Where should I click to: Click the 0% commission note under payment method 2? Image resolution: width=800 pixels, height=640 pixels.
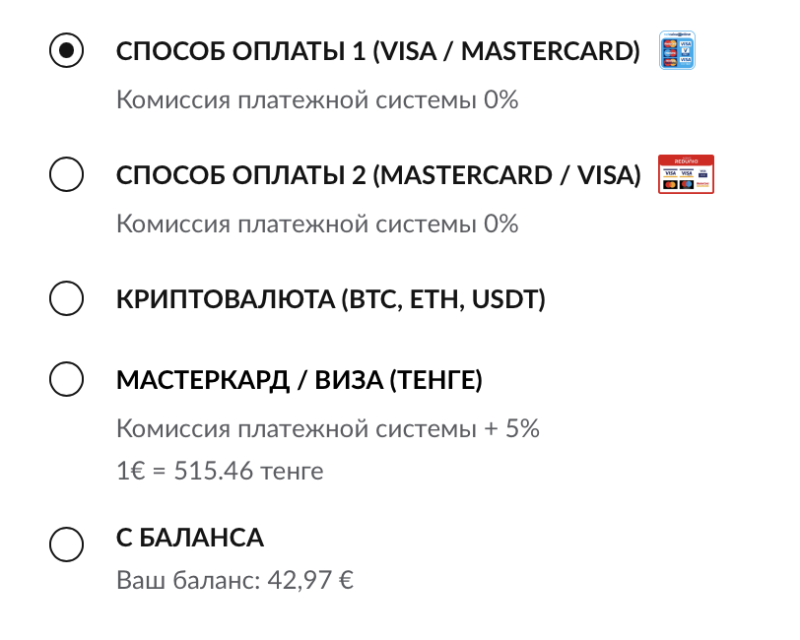(317, 223)
